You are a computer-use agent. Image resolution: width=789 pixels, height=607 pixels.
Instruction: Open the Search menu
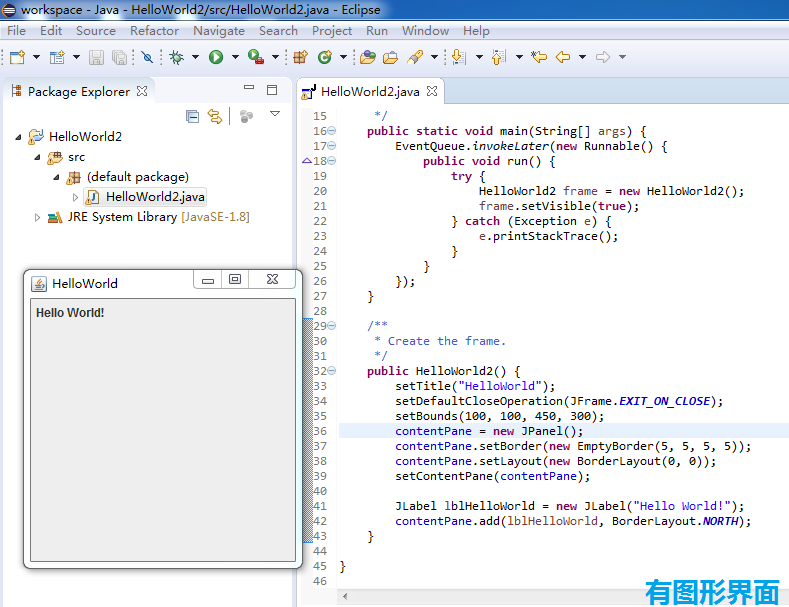(x=278, y=31)
